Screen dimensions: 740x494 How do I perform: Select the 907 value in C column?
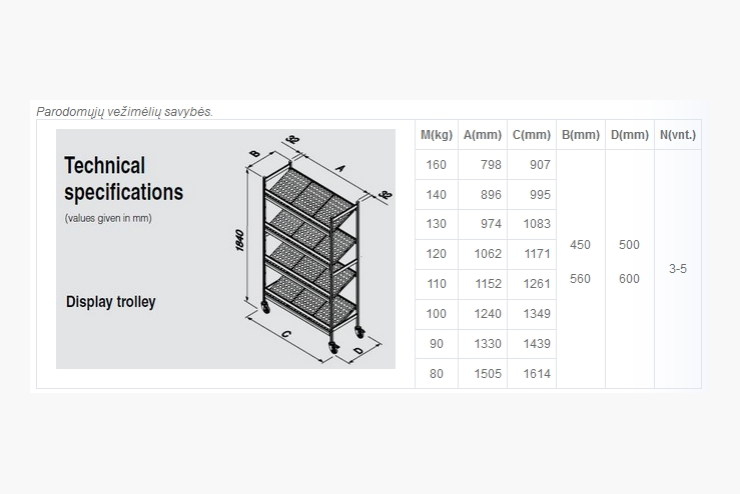pos(540,165)
